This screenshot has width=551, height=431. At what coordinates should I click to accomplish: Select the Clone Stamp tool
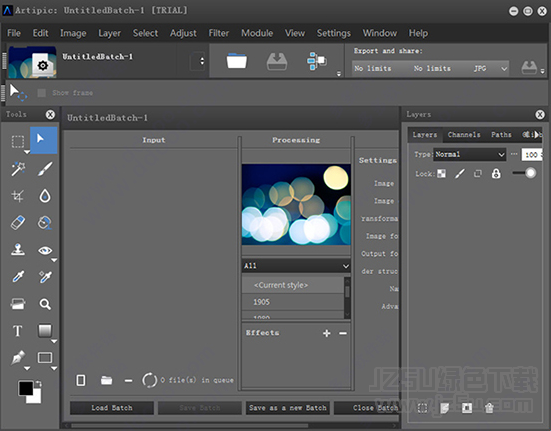click(x=18, y=250)
